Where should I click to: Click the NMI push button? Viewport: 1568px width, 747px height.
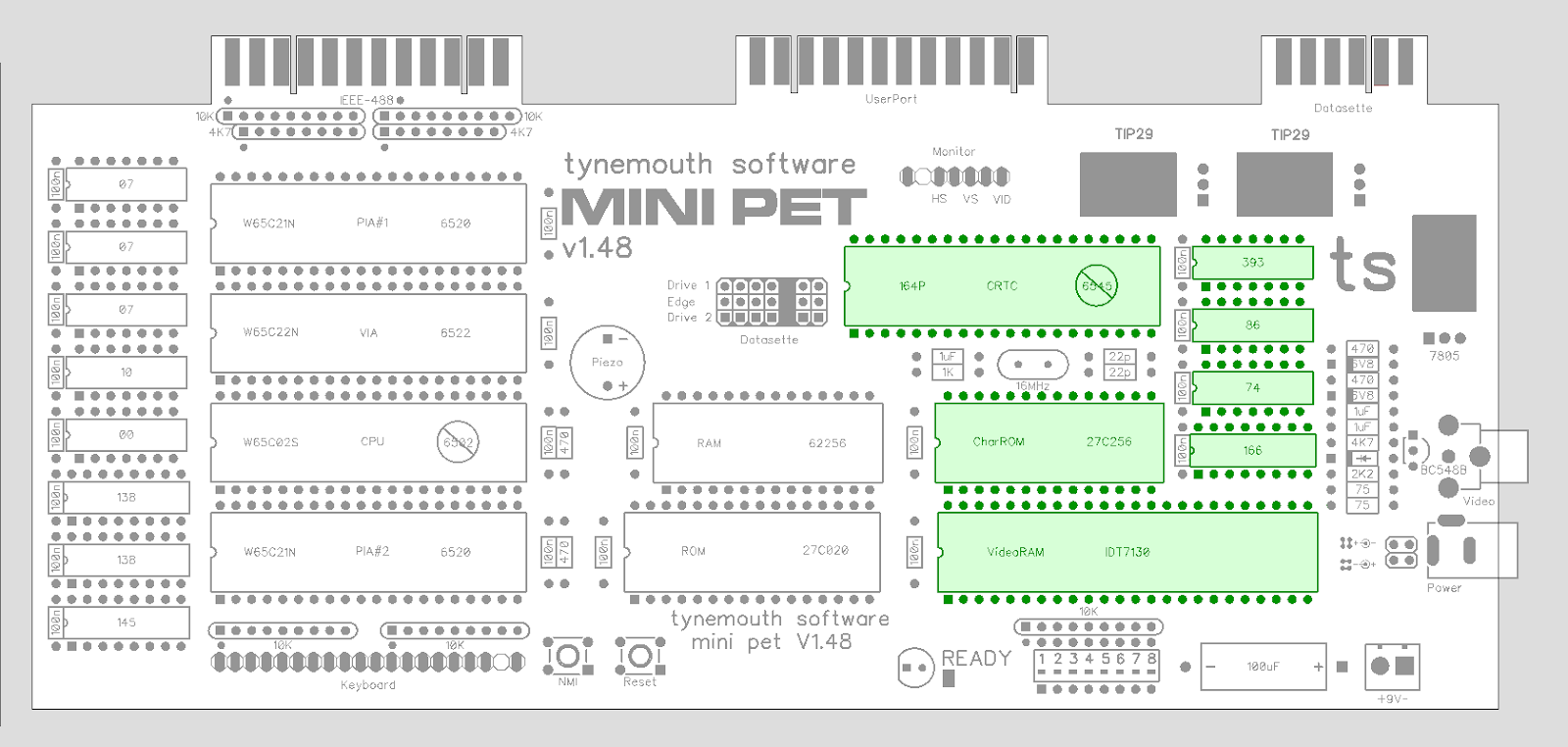coord(567,655)
